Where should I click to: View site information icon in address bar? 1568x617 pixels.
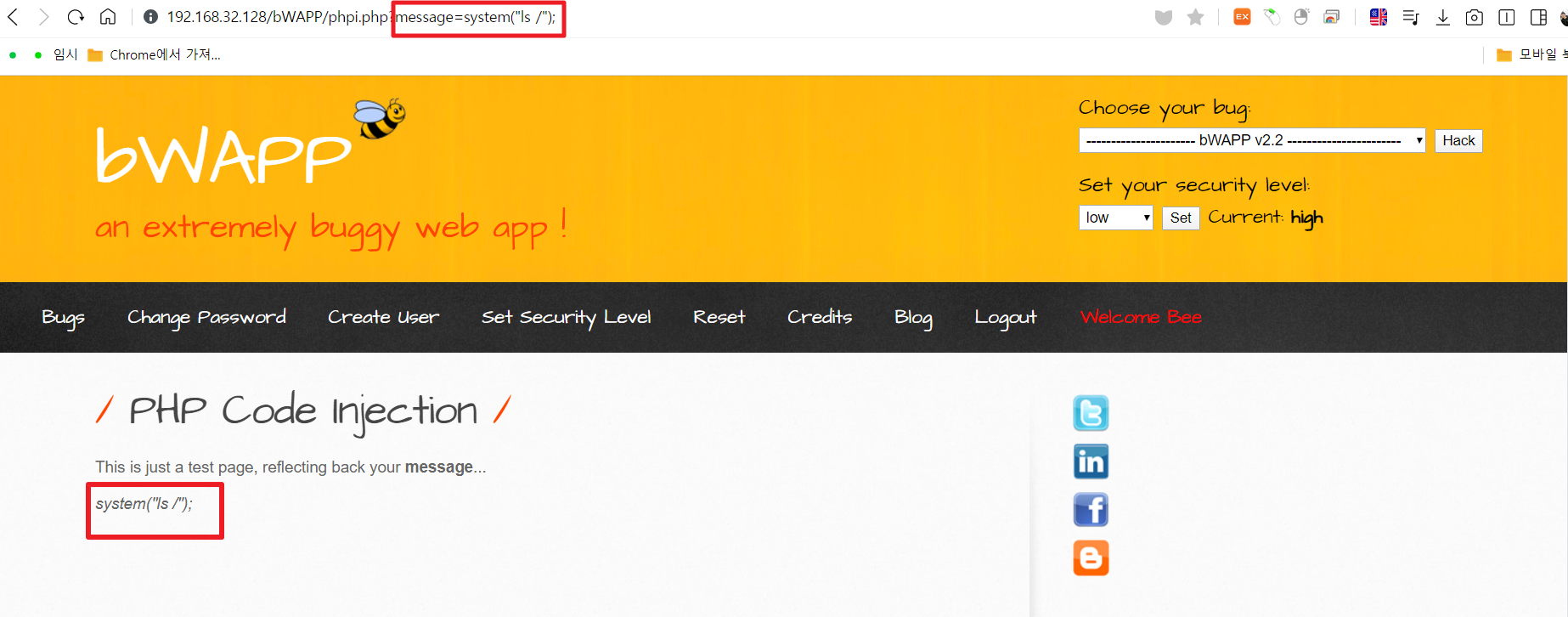150,17
